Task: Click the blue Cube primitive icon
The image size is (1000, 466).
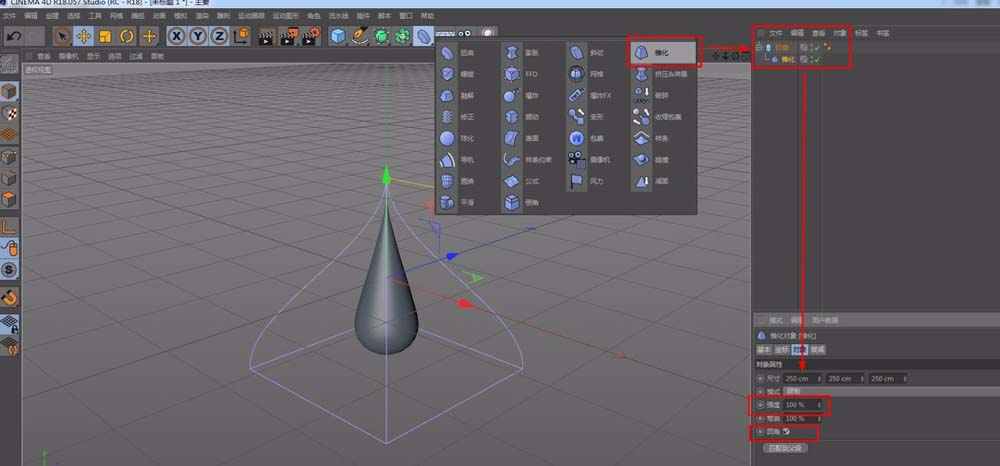Action: point(338,36)
